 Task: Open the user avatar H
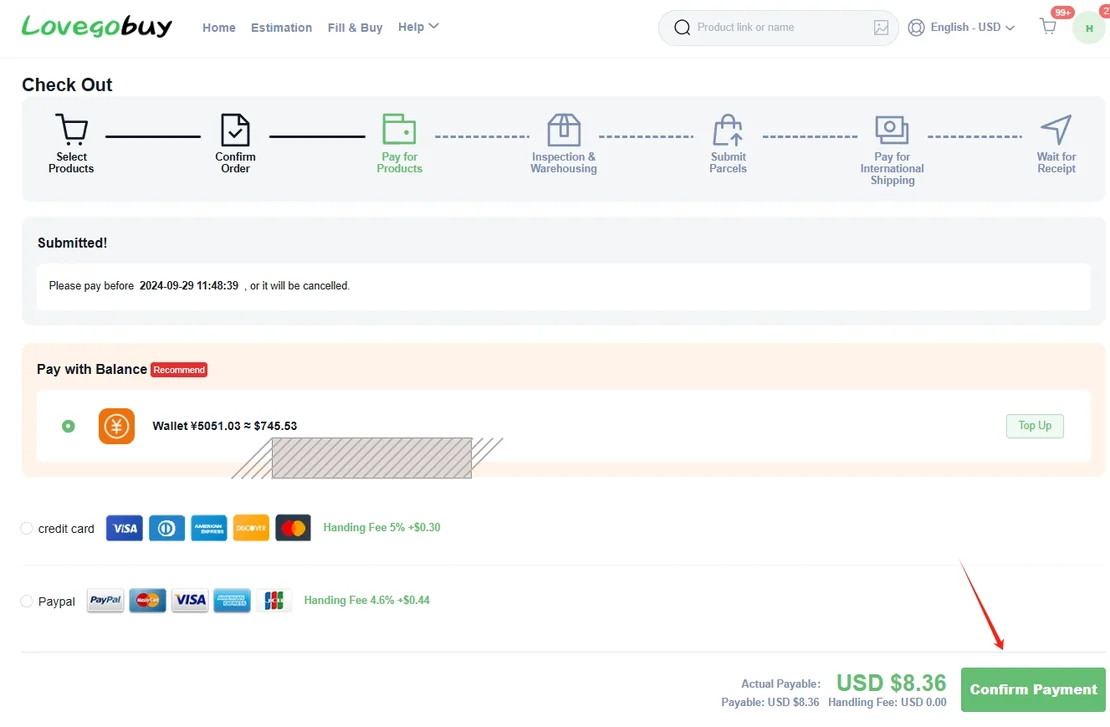[x=1089, y=28]
